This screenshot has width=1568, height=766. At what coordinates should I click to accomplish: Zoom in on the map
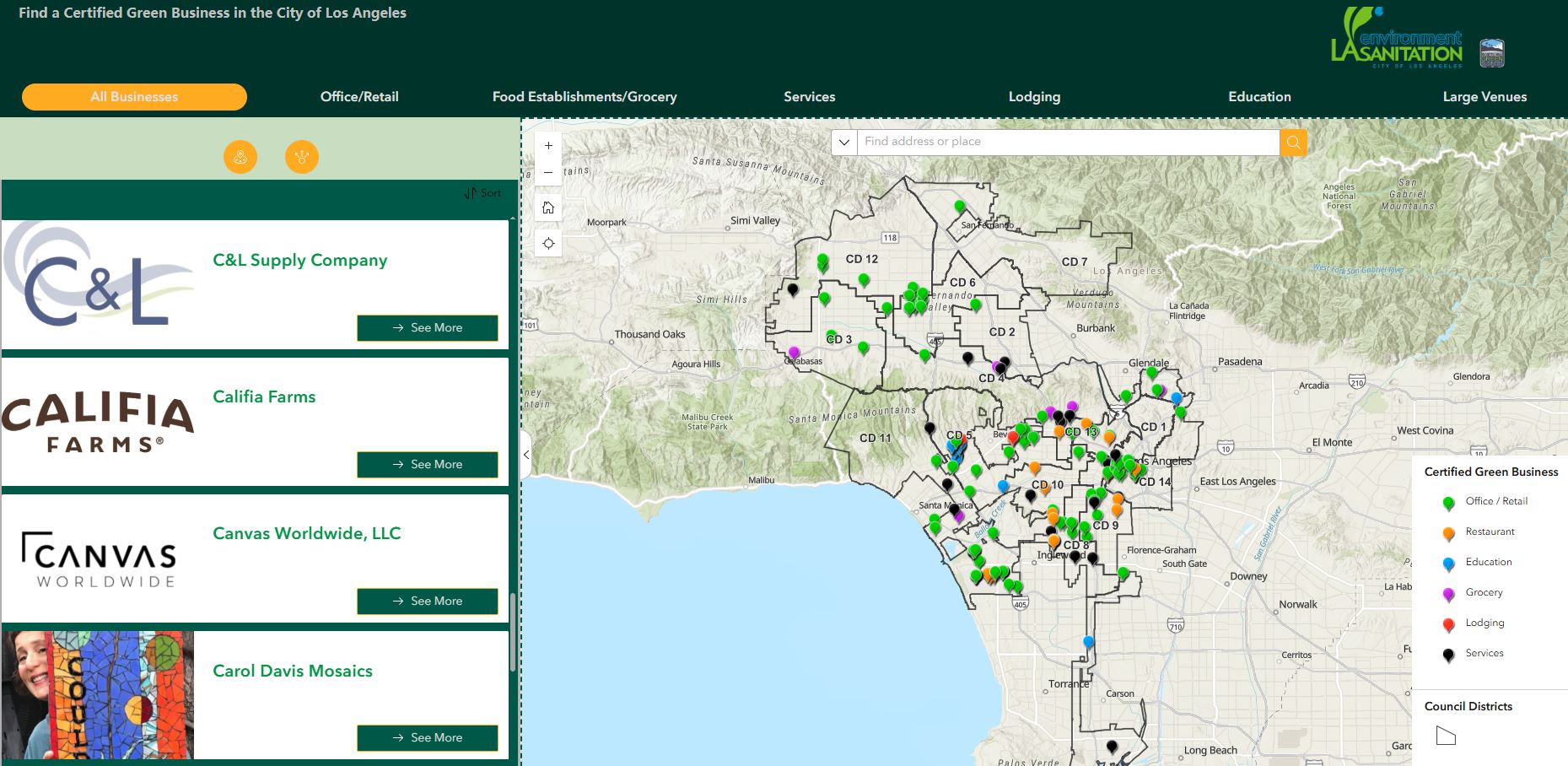[x=548, y=146]
